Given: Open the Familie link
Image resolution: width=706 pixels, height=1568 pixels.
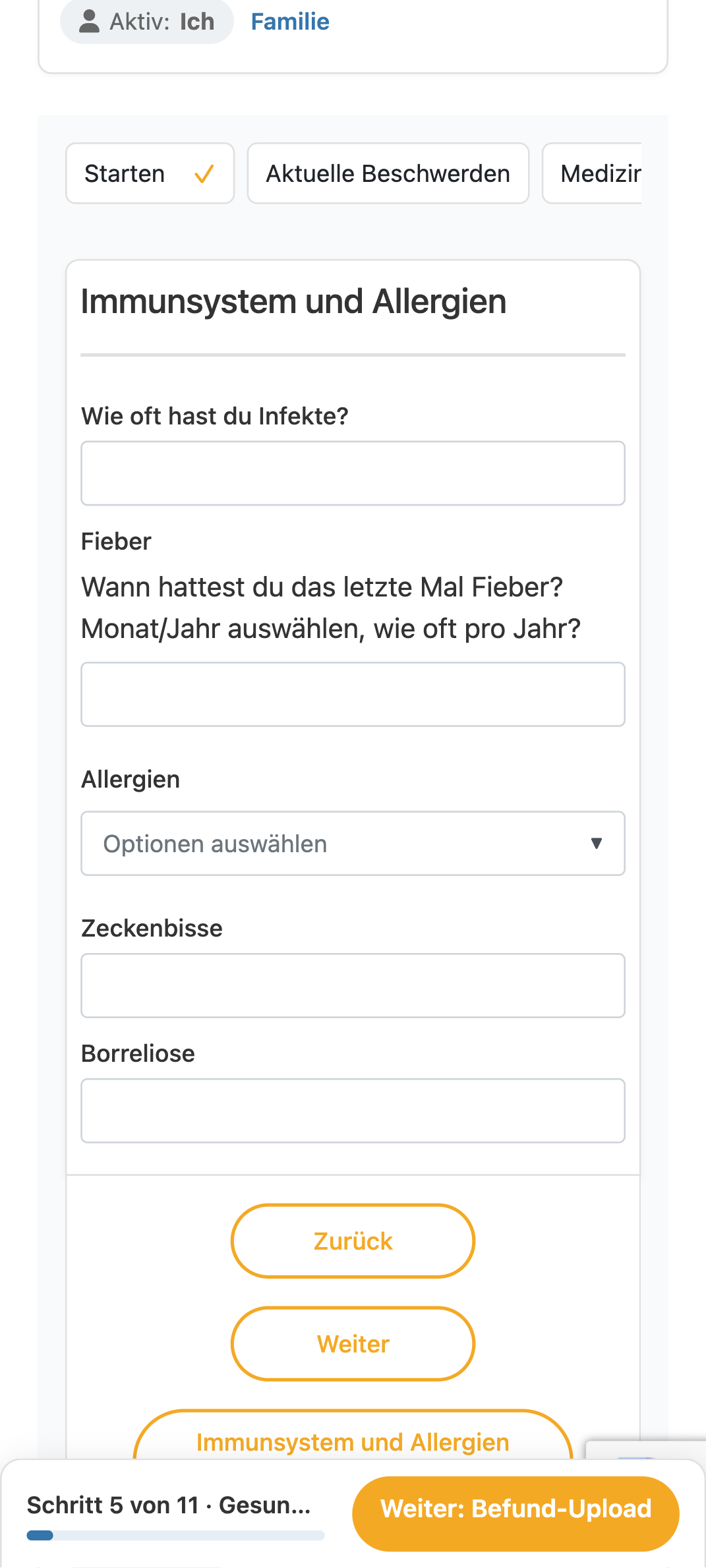Looking at the screenshot, I should click(290, 22).
